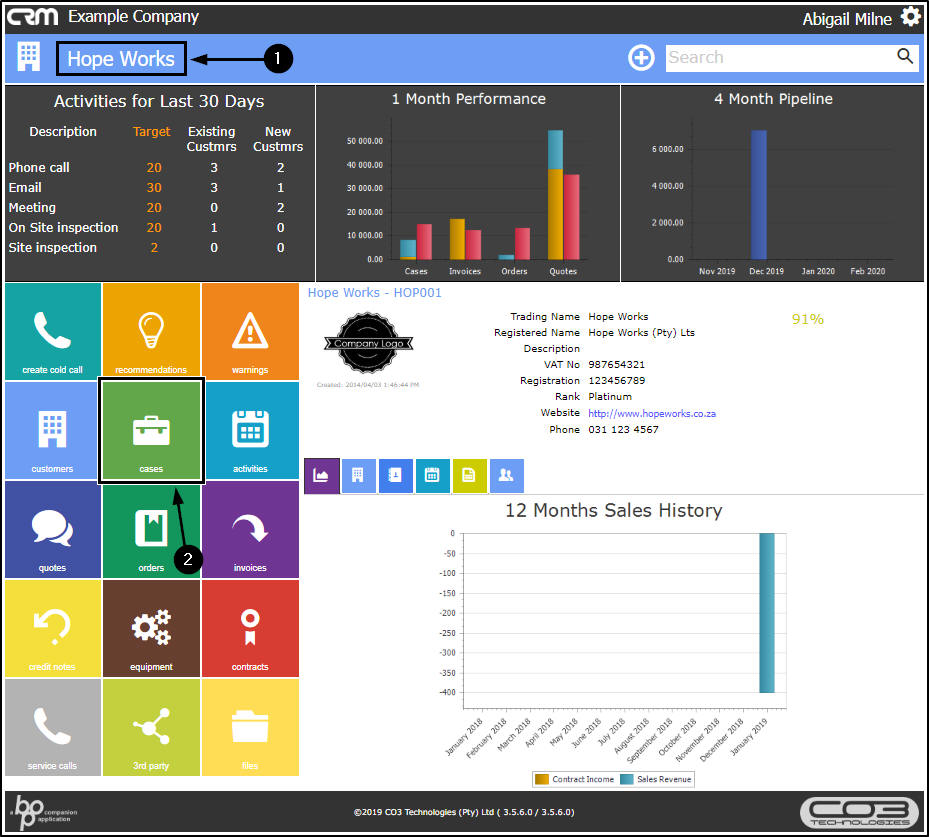This screenshot has height=837, width=929.
Task: Click the Phone call activity row label
Action: coord(39,168)
